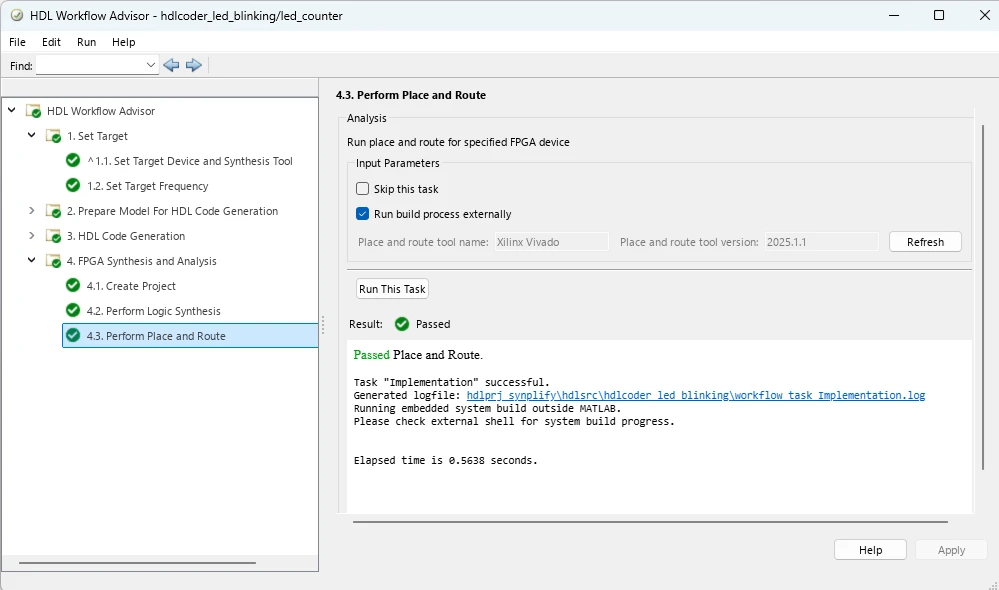
Task: Select 1.1. Set Target Device and Synthesis Tool
Action: point(190,161)
